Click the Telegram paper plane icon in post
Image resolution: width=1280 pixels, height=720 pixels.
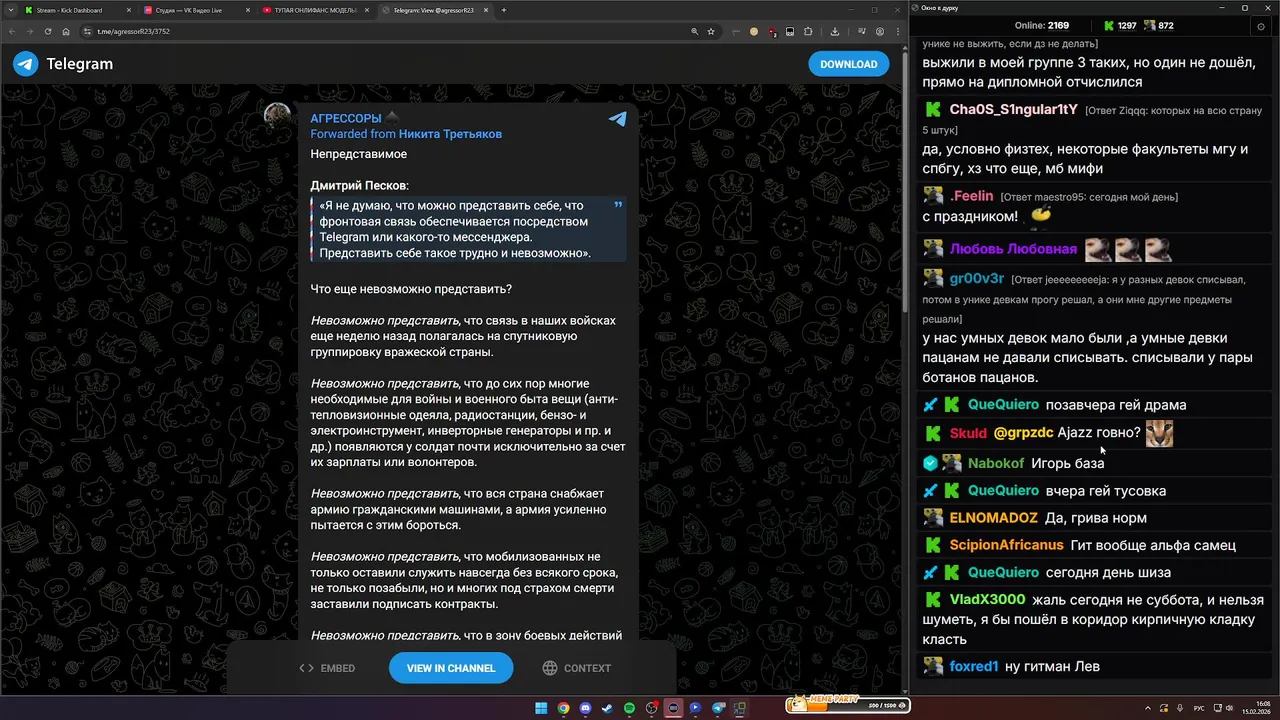pyautogui.click(x=618, y=118)
